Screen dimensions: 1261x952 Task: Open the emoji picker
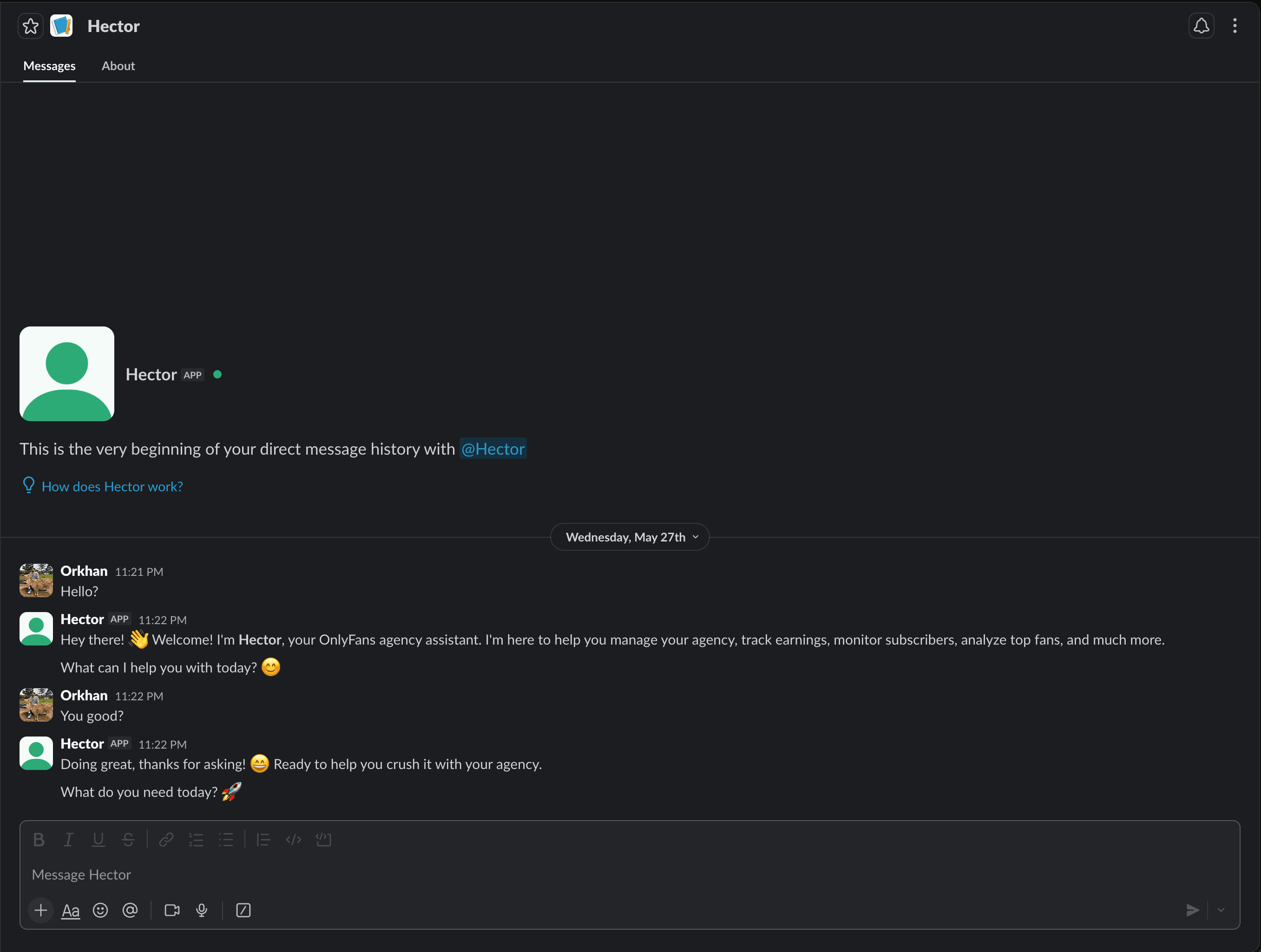(100, 910)
